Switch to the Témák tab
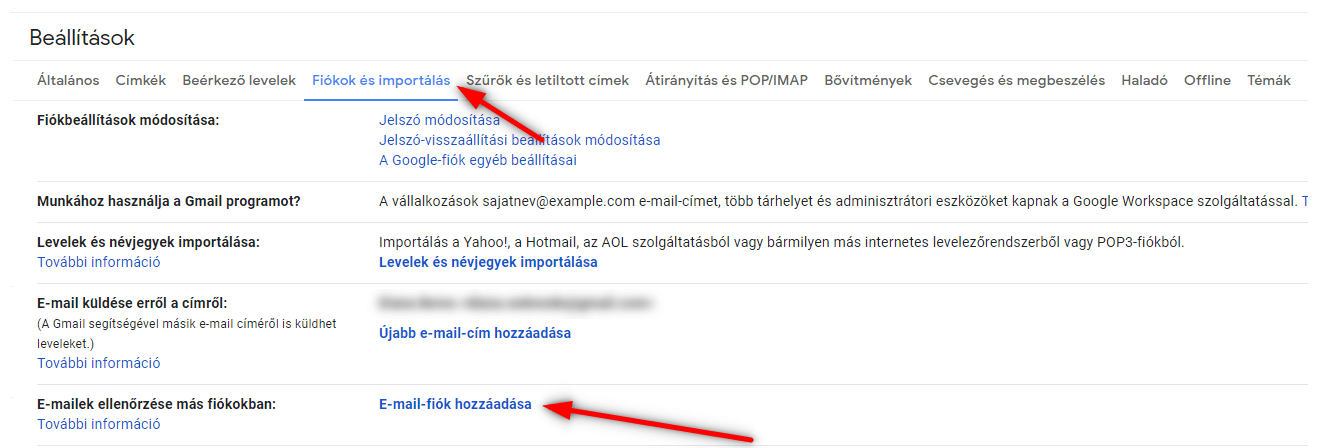 point(1269,80)
